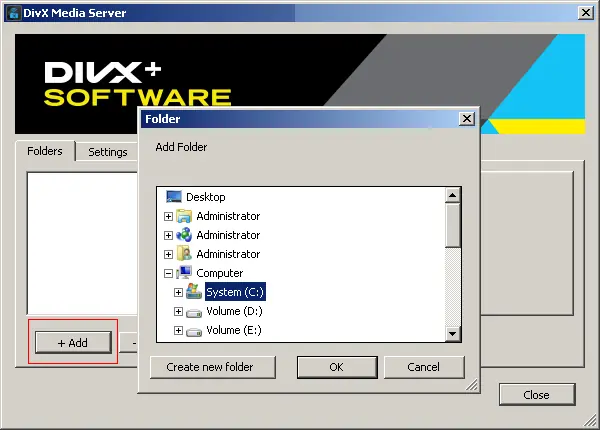600x430 pixels.
Task: Click Create new folder button
Action: 213,367
